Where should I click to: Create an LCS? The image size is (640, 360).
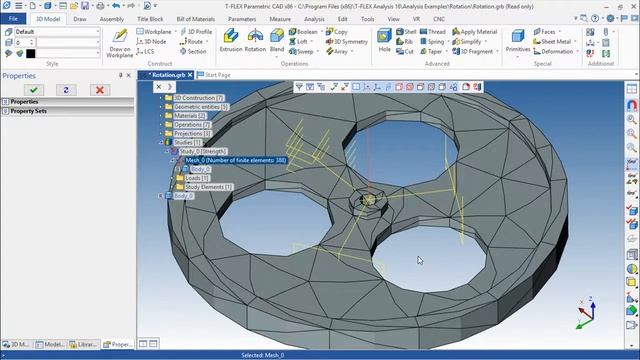145,51
